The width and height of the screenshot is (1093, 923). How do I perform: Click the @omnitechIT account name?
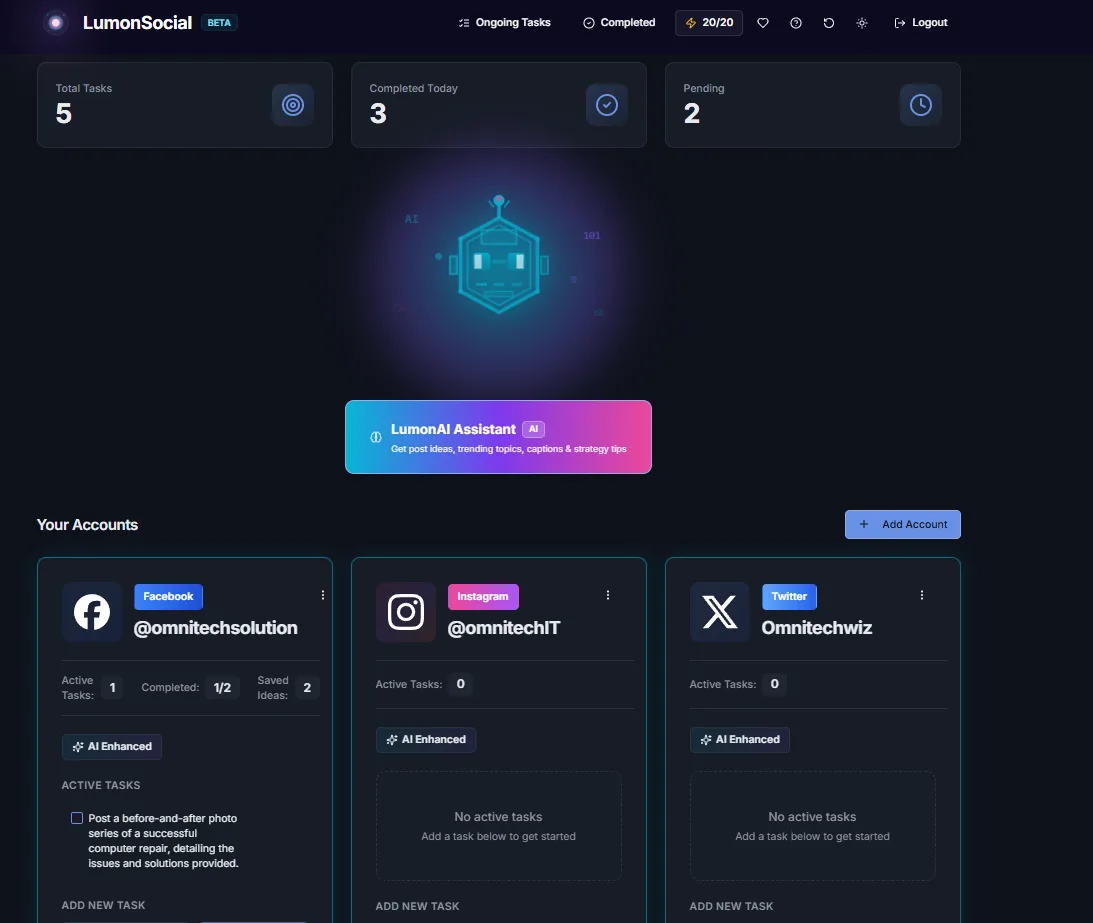point(504,628)
